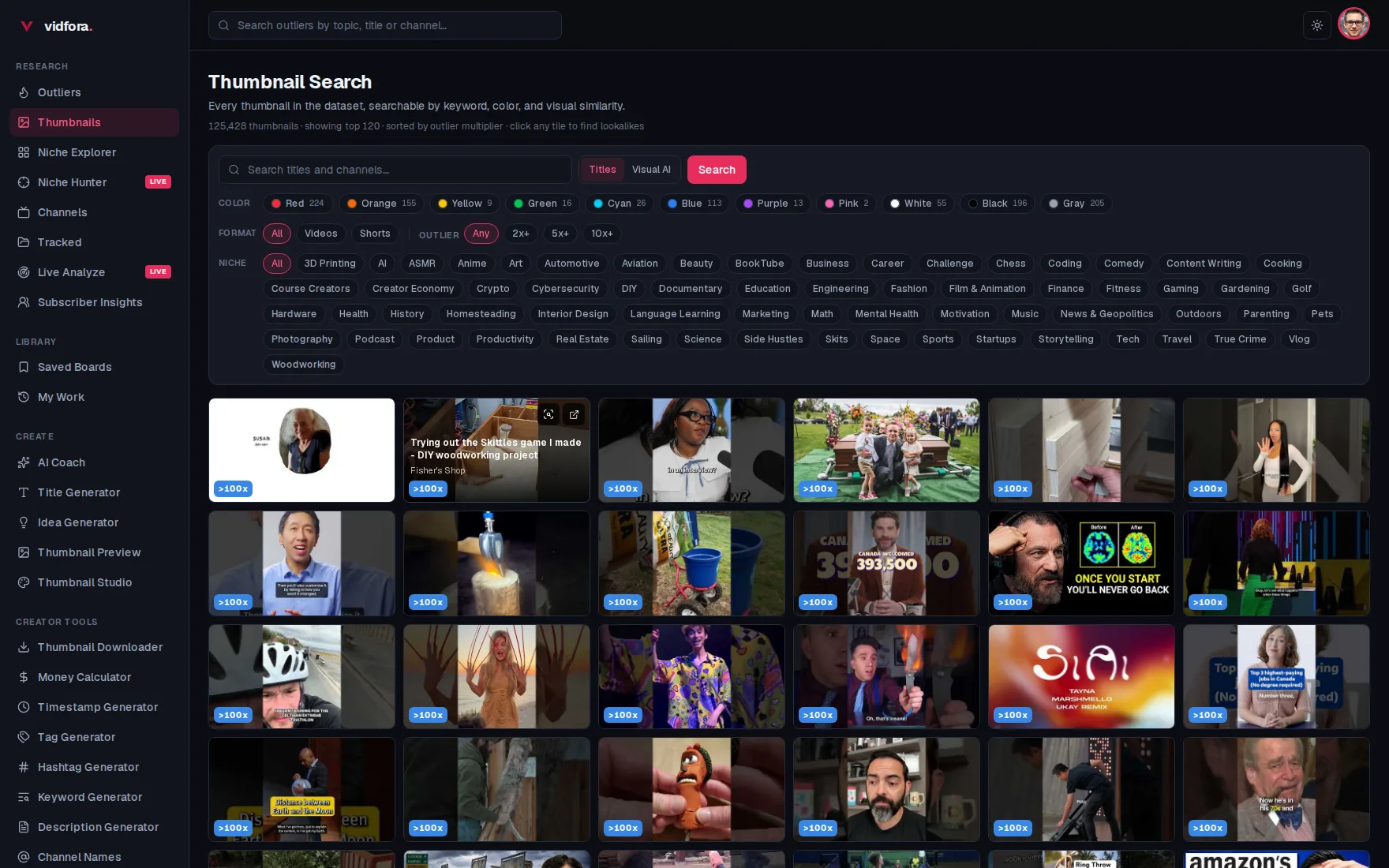Open Skittles video via external link icon
The width and height of the screenshot is (1389, 868).
pyautogui.click(x=575, y=414)
